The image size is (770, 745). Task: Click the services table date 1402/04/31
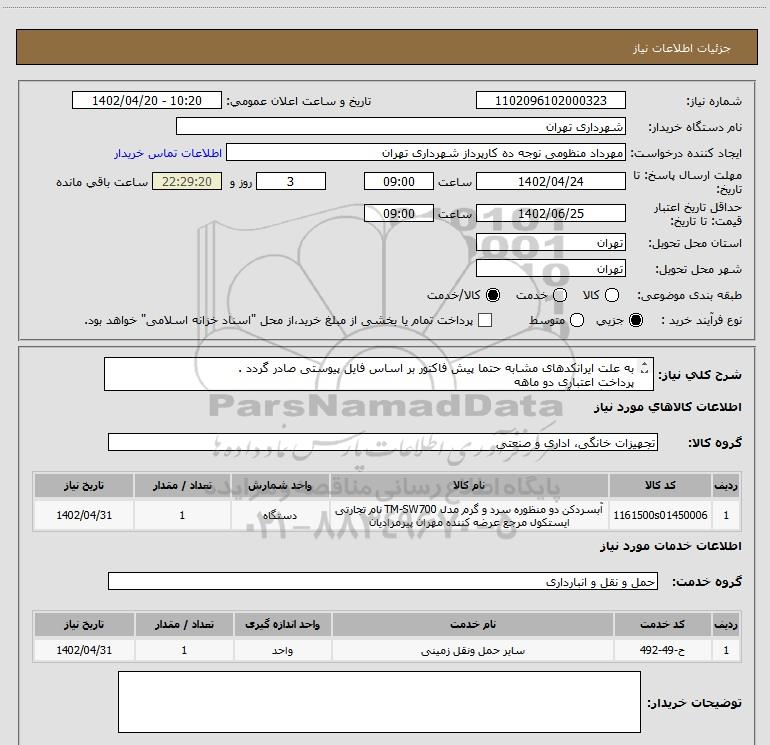84,650
